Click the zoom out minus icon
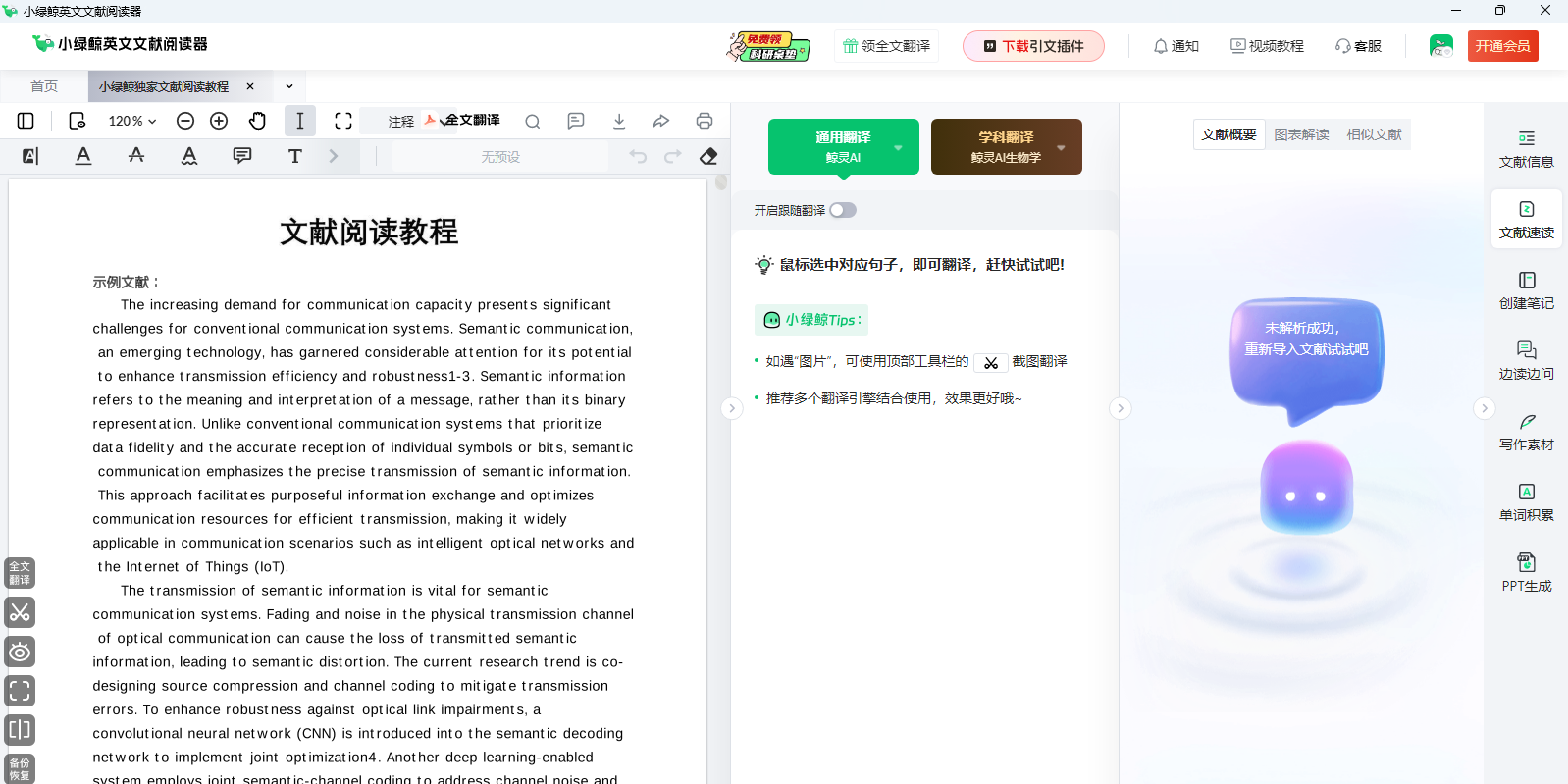Screen dimensions: 1568x784 [185, 121]
